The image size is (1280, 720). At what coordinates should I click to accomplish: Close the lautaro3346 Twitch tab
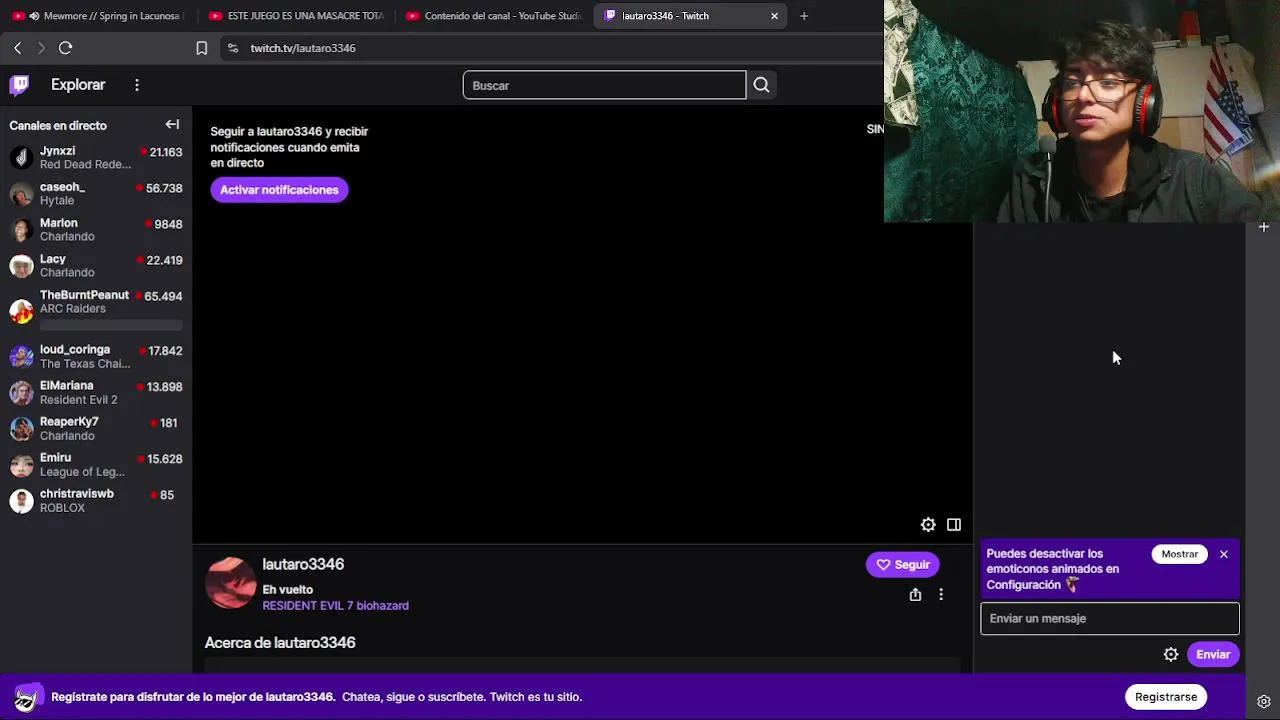point(774,16)
